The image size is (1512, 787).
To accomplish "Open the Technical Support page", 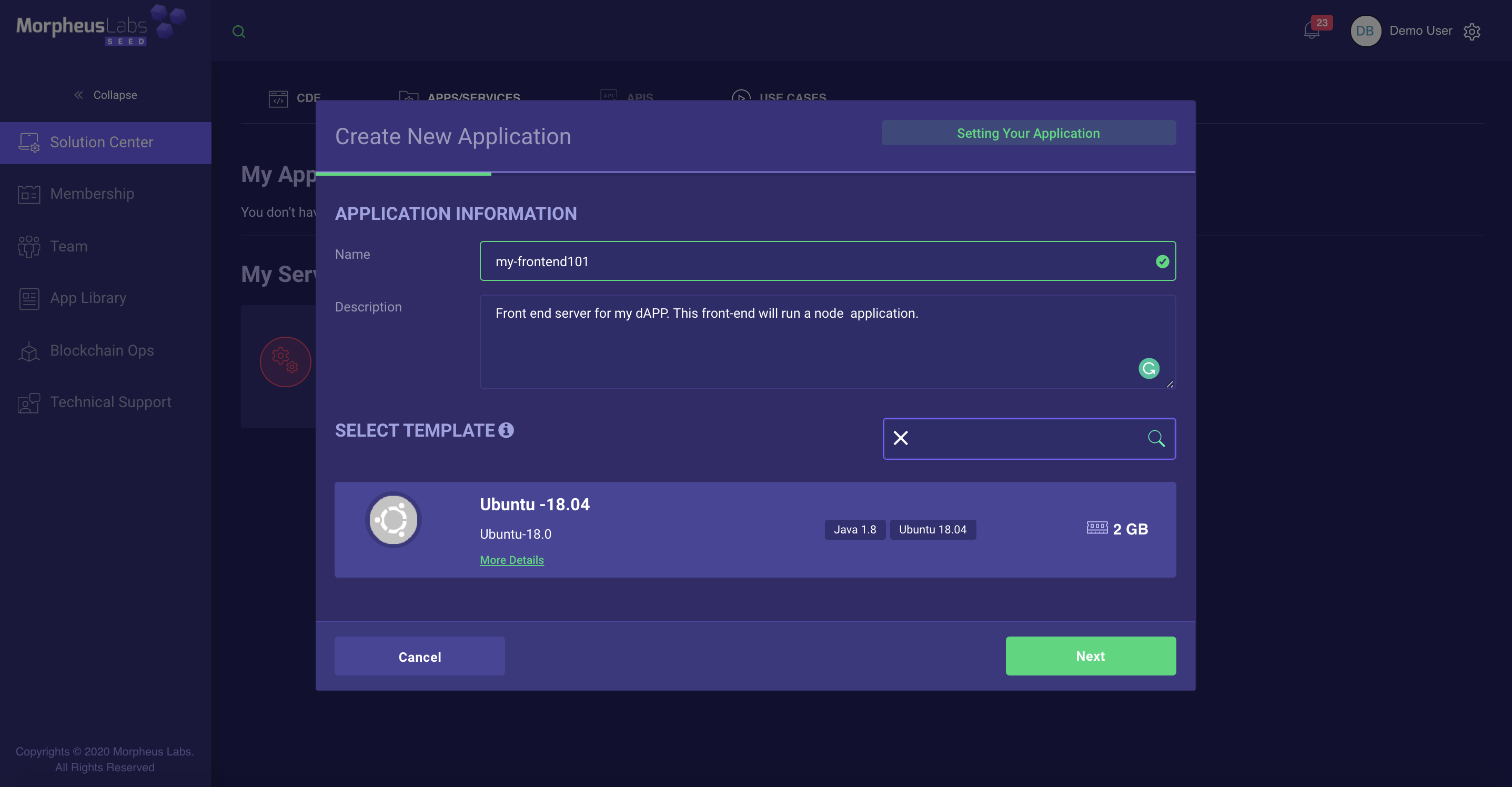I will pyautogui.click(x=110, y=402).
